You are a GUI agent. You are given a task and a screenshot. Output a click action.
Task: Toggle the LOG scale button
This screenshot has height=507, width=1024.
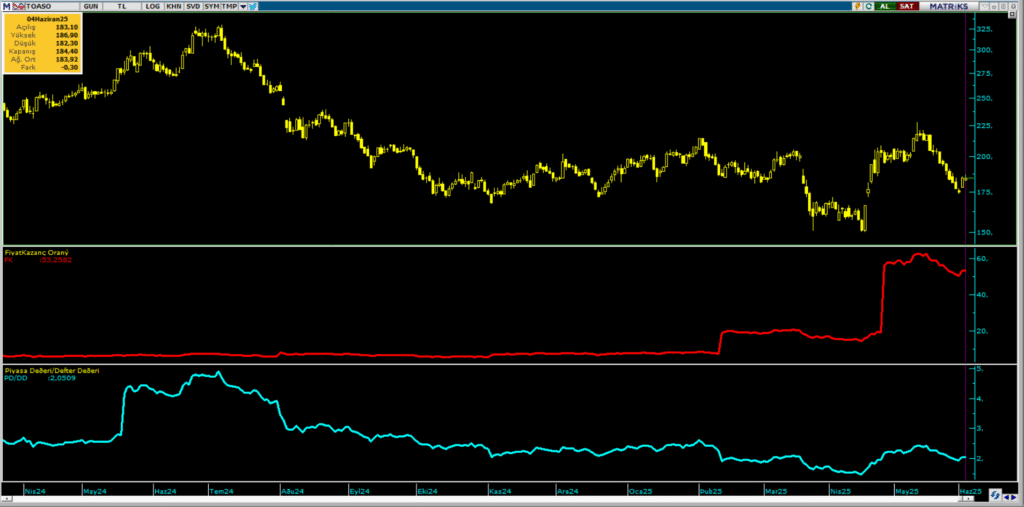click(x=152, y=6)
